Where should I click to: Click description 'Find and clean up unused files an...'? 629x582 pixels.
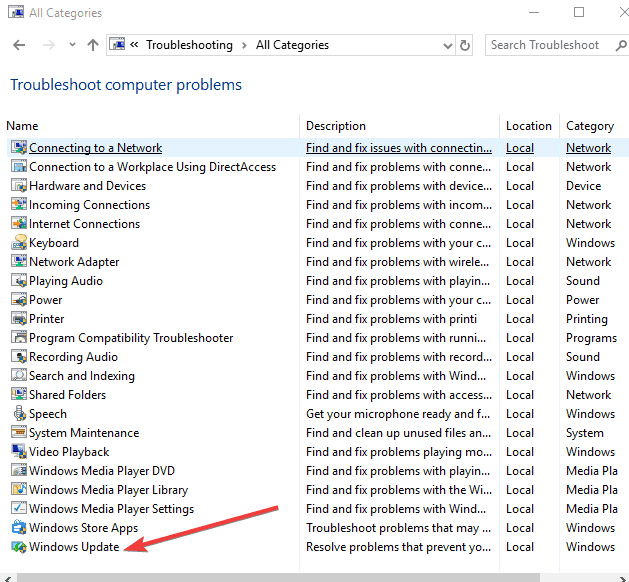[x=398, y=433]
